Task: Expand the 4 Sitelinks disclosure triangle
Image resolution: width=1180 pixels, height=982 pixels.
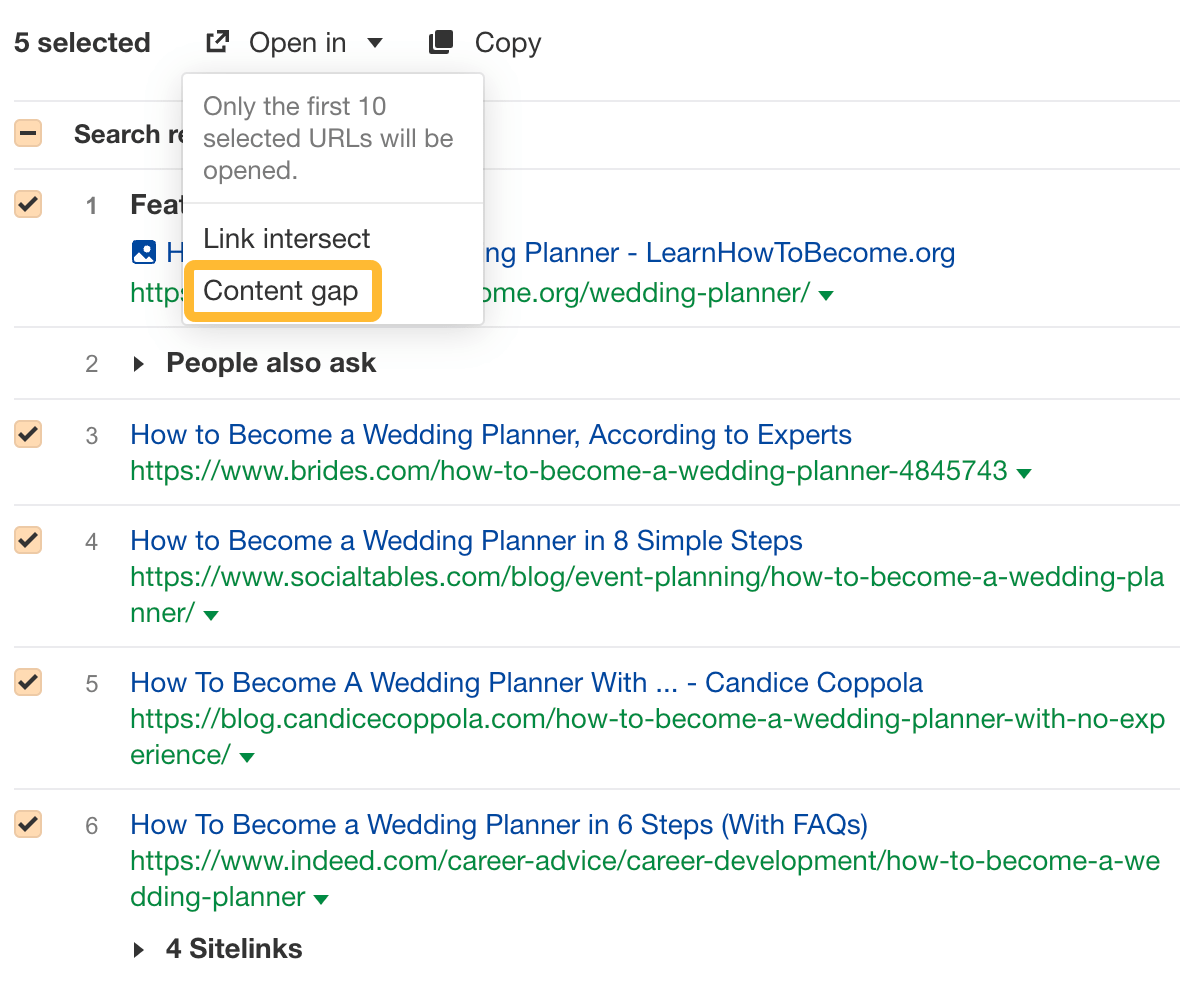Action: (x=138, y=948)
